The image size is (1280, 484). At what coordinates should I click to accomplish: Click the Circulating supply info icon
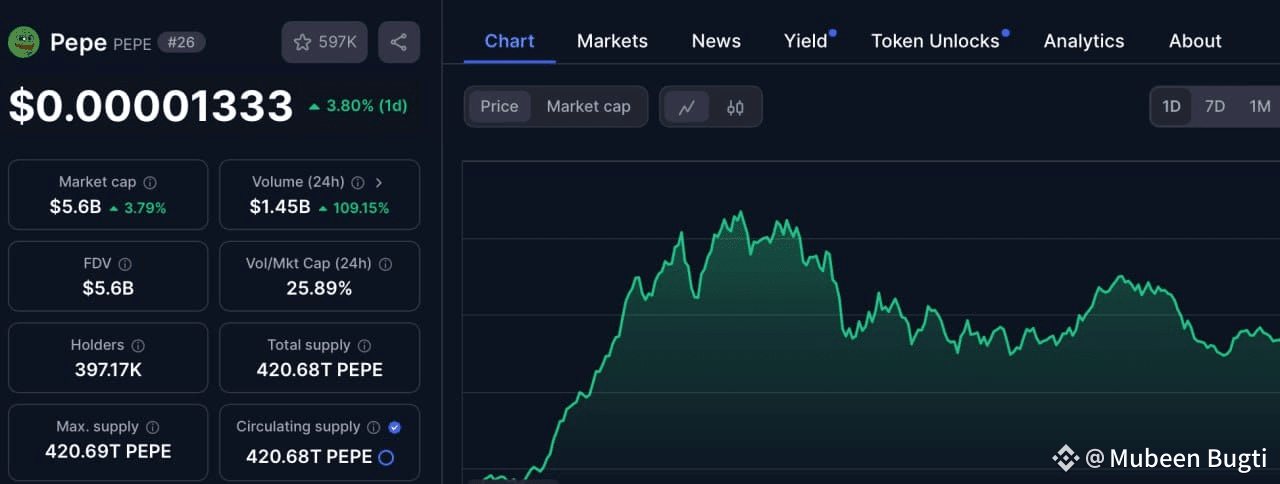tap(374, 427)
